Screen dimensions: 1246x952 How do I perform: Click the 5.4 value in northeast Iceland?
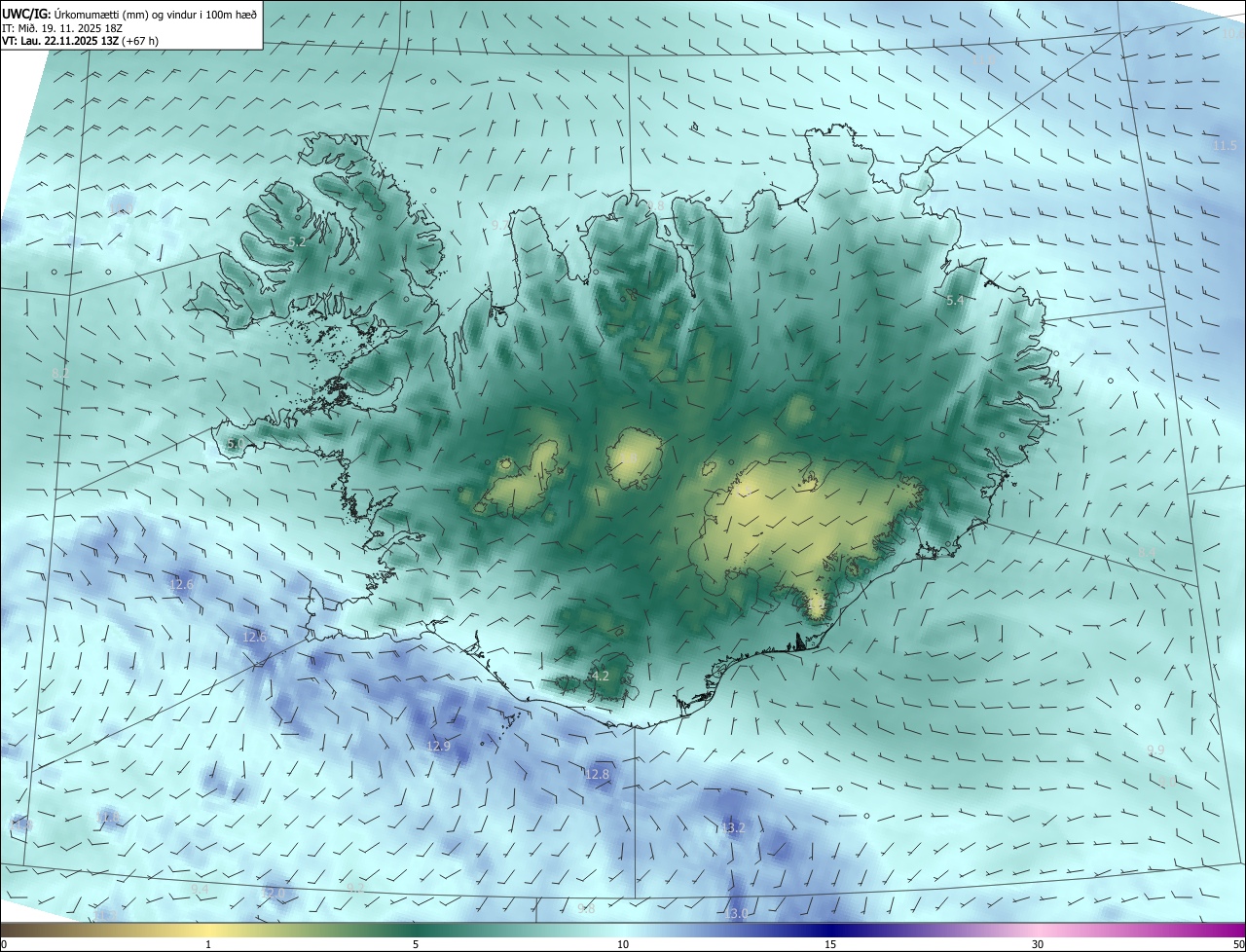[956, 301]
